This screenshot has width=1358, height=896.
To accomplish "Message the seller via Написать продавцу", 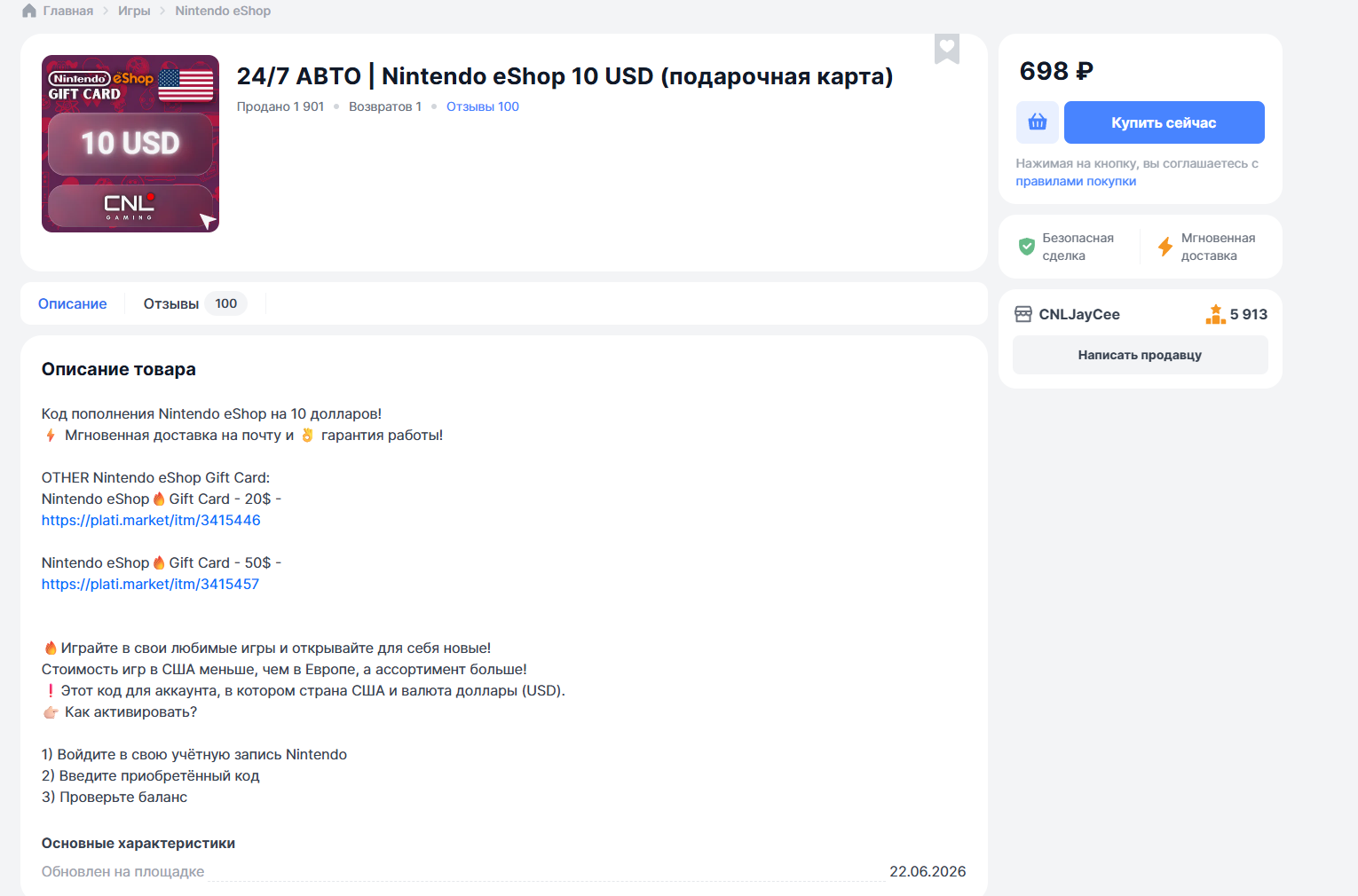I will 1141,355.
